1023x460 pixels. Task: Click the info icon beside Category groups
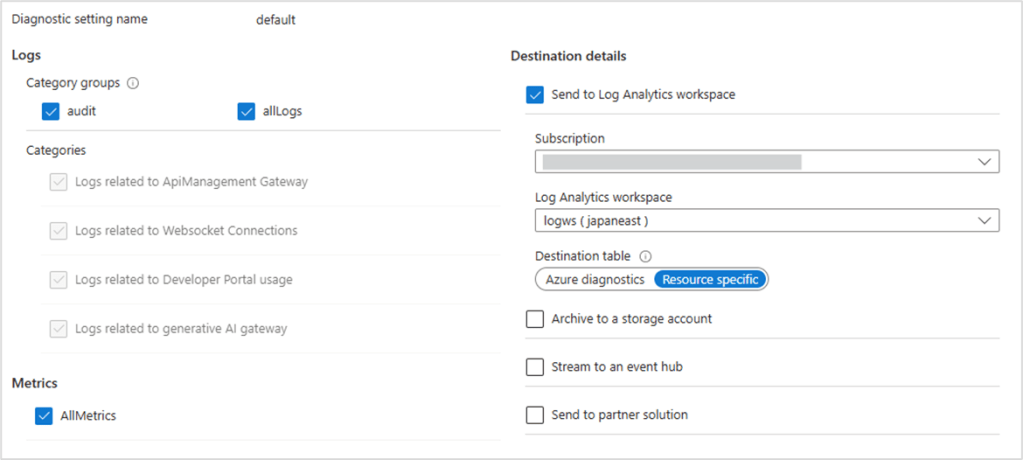click(x=133, y=83)
